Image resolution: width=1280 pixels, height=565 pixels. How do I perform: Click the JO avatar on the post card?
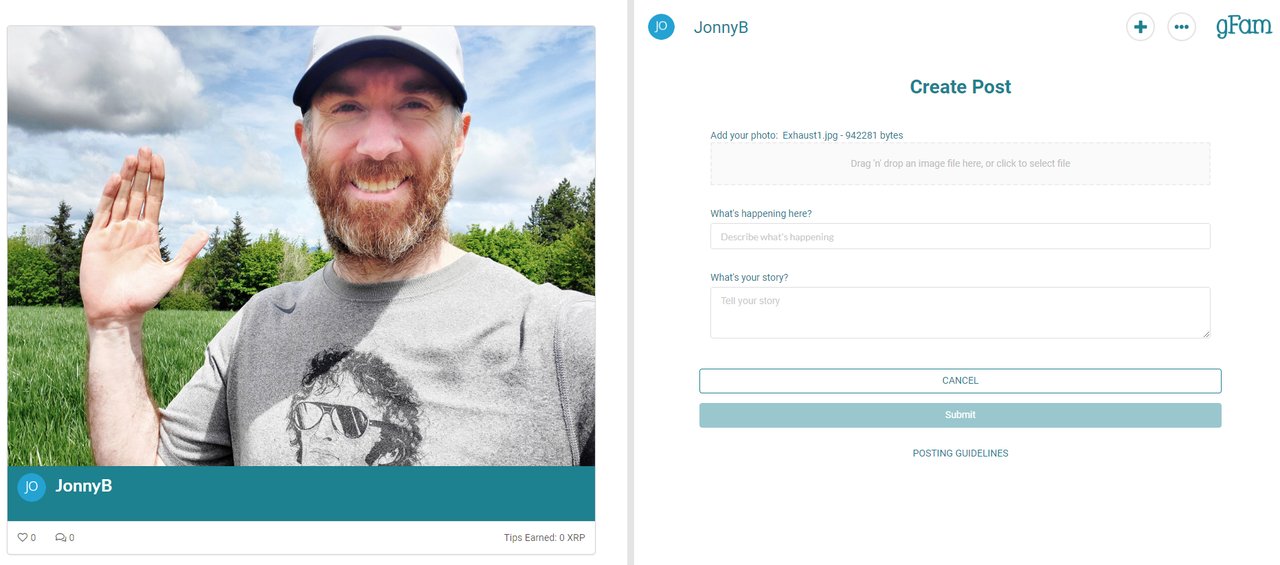[32, 487]
